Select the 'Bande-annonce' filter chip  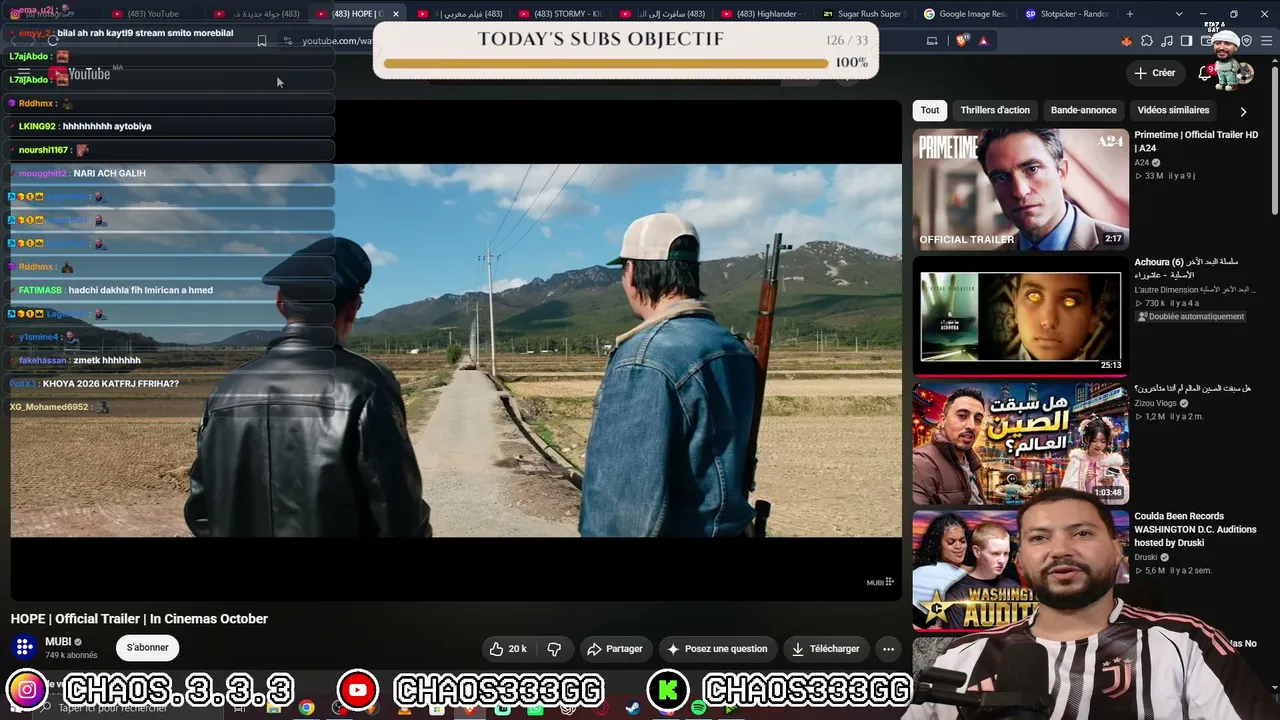[1083, 110]
